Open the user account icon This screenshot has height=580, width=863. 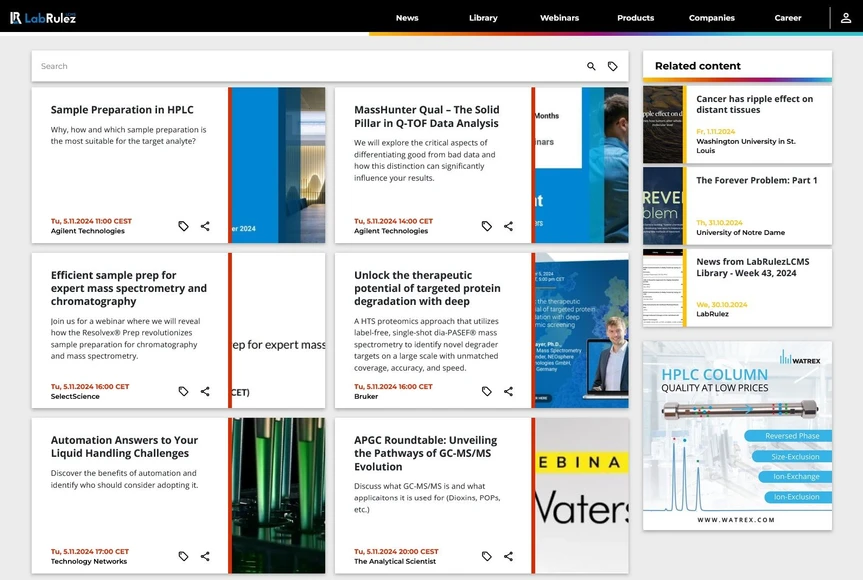846,18
